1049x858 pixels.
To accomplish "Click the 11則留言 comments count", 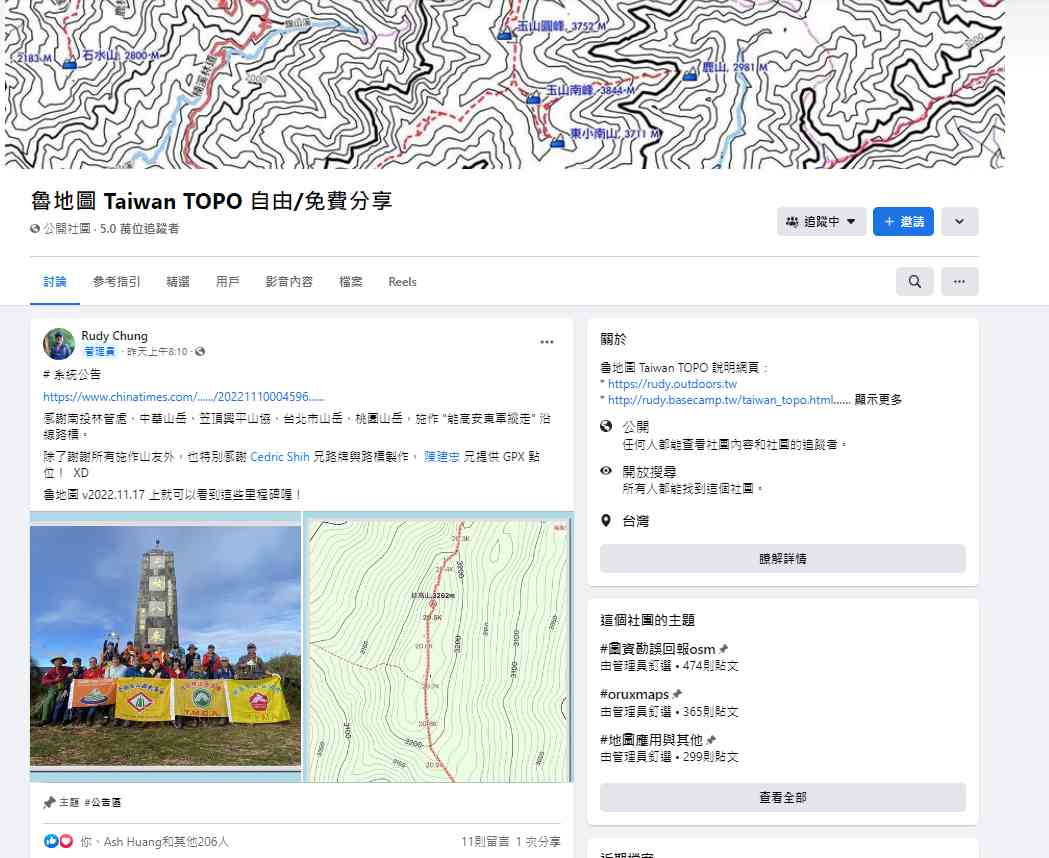I will tap(484, 842).
